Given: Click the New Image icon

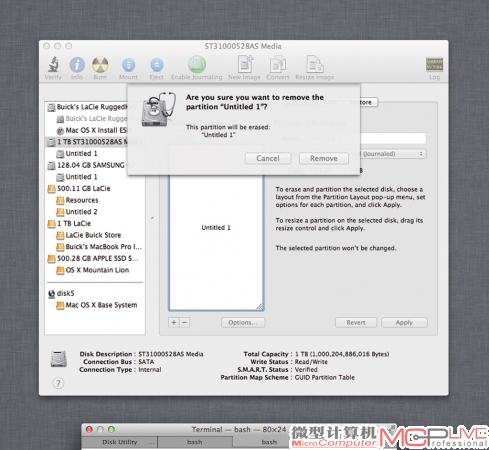Looking at the screenshot, I should click(245, 64).
